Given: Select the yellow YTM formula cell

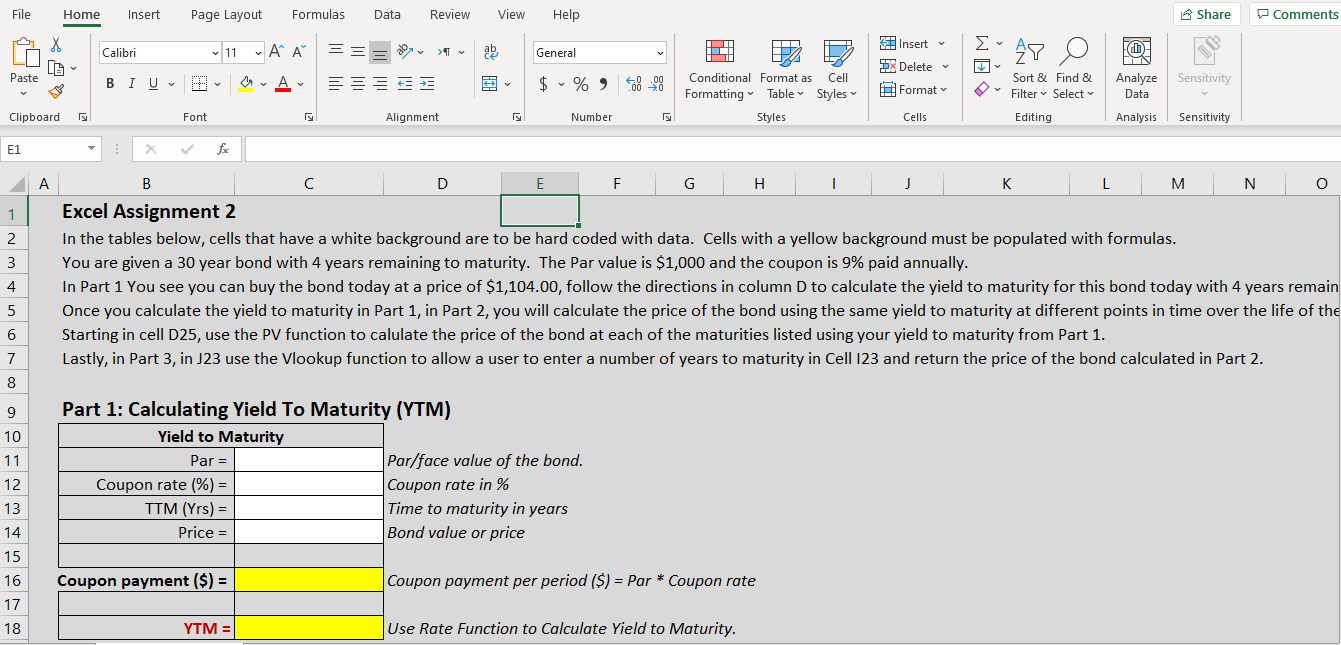Looking at the screenshot, I should [x=309, y=628].
